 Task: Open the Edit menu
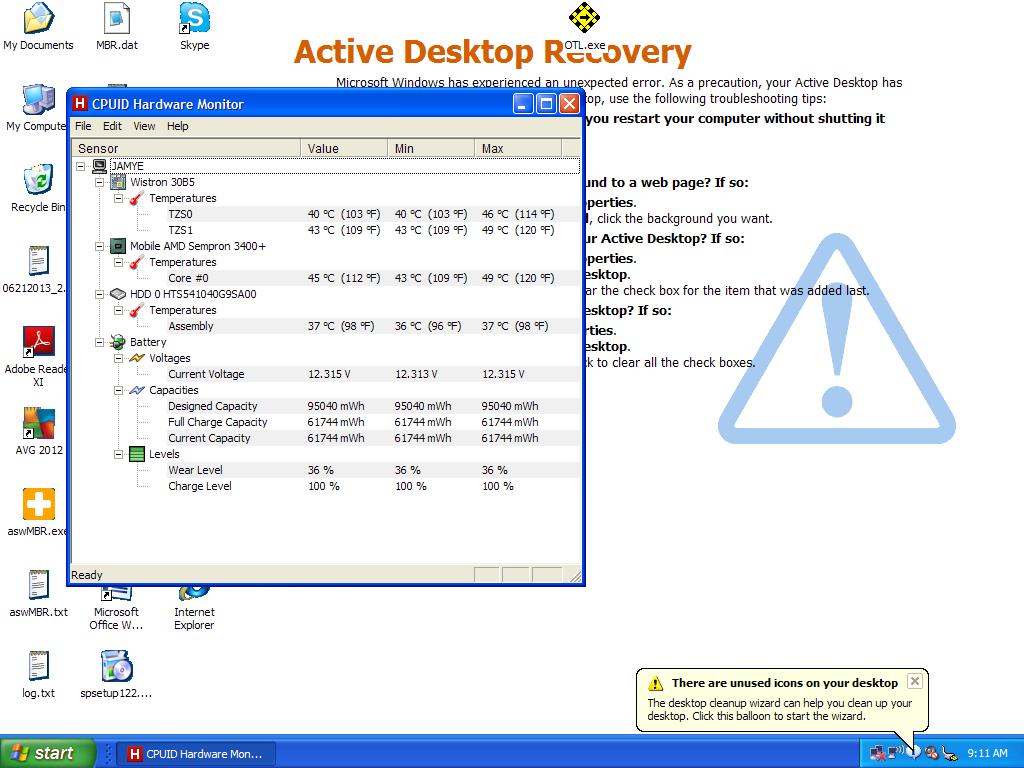click(112, 126)
